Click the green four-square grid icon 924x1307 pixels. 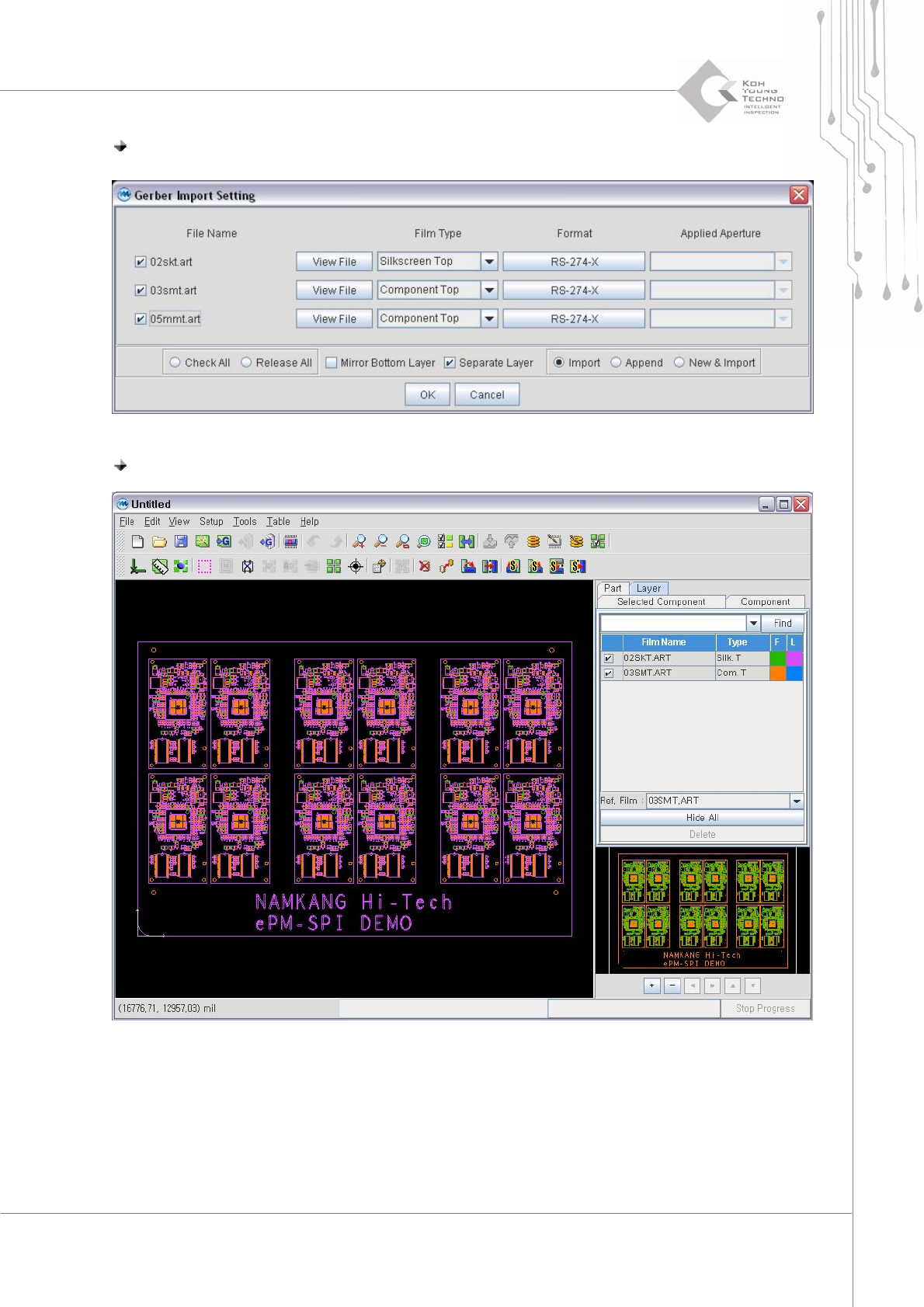334,567
